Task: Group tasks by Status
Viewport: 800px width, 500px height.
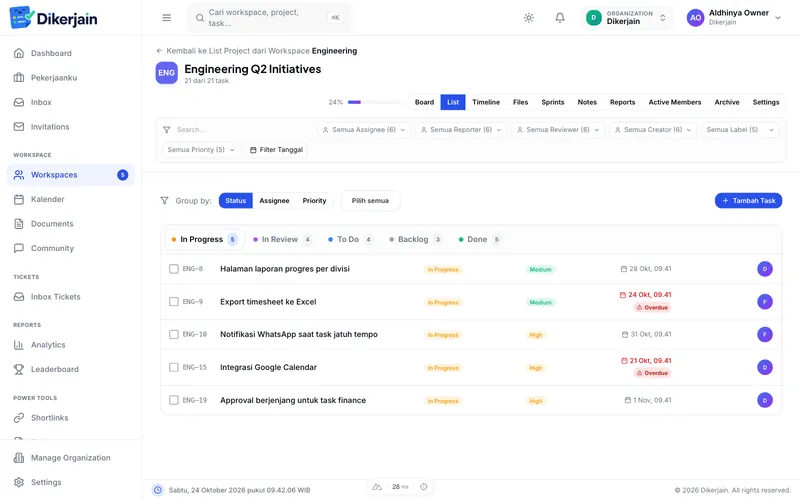Action: pos(236,201)
